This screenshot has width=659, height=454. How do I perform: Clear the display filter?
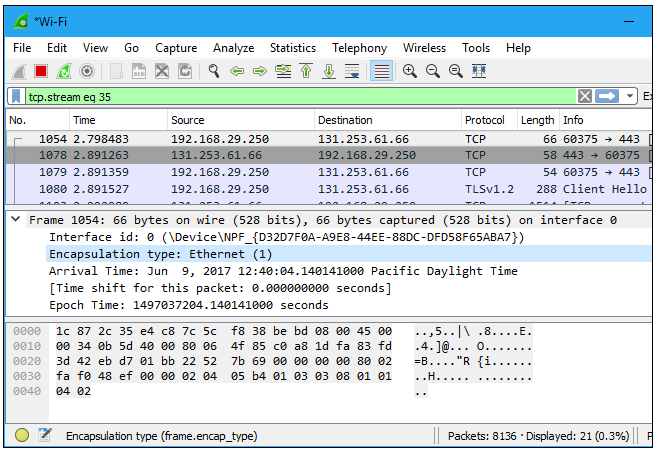(585, 96)
